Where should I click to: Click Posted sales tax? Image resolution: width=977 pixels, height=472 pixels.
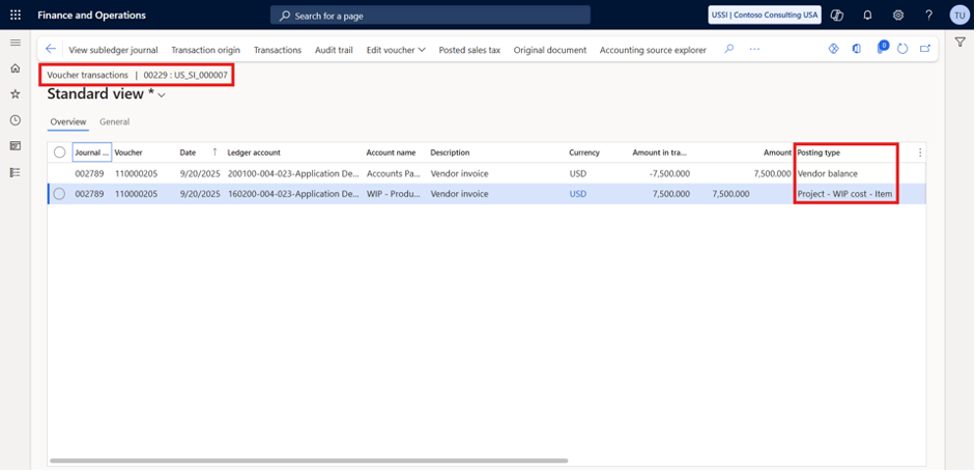(x=469, y=50)
